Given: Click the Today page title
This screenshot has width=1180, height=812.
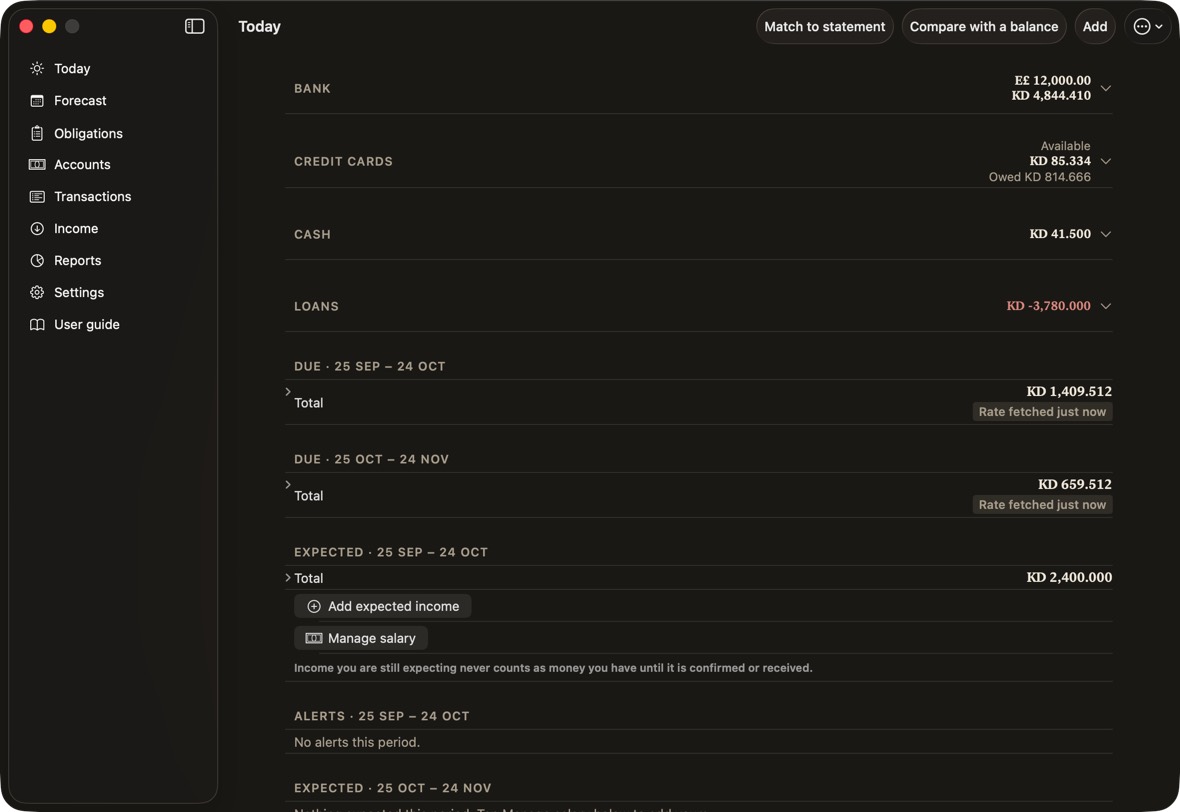Looking at the screenshot, I should [260, 26].
